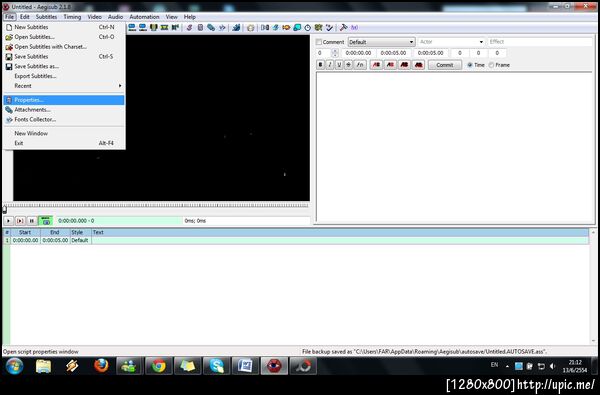This screenshot has height=395, width=600.
Task: Click the Commit button
Action: coord(445,65)
